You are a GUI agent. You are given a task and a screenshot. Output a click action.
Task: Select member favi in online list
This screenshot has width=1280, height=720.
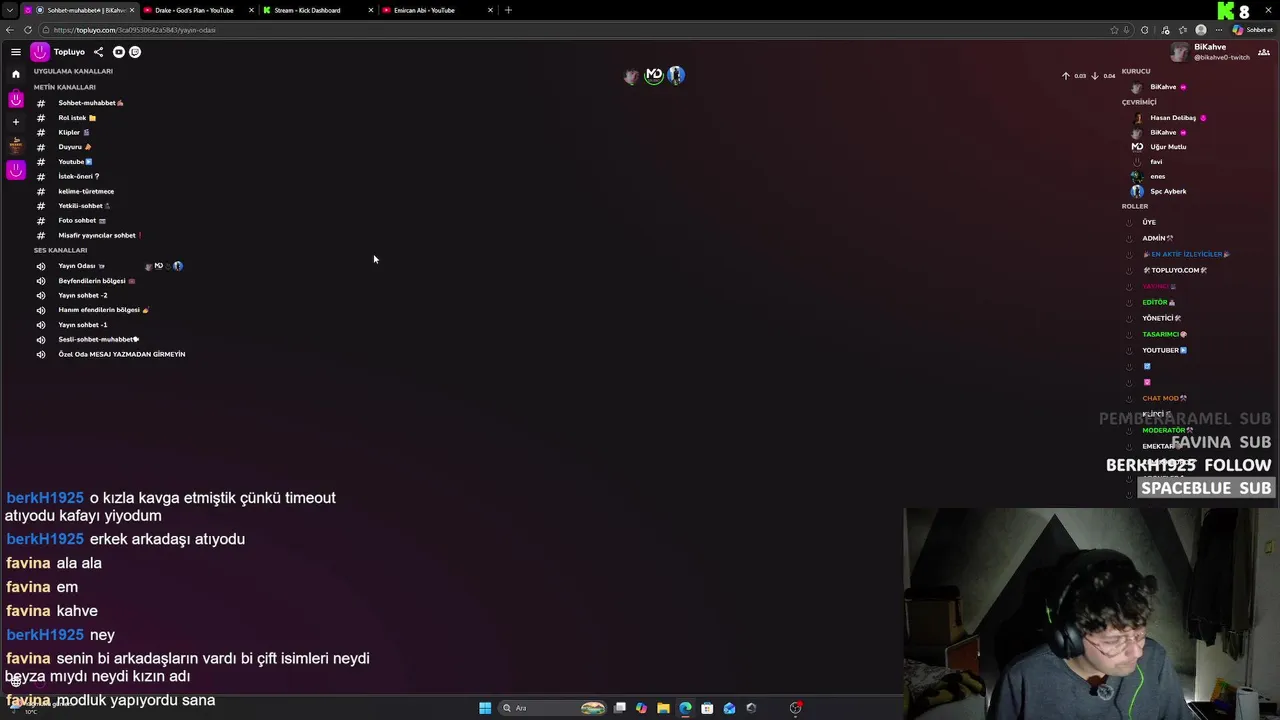(1156, 162)
